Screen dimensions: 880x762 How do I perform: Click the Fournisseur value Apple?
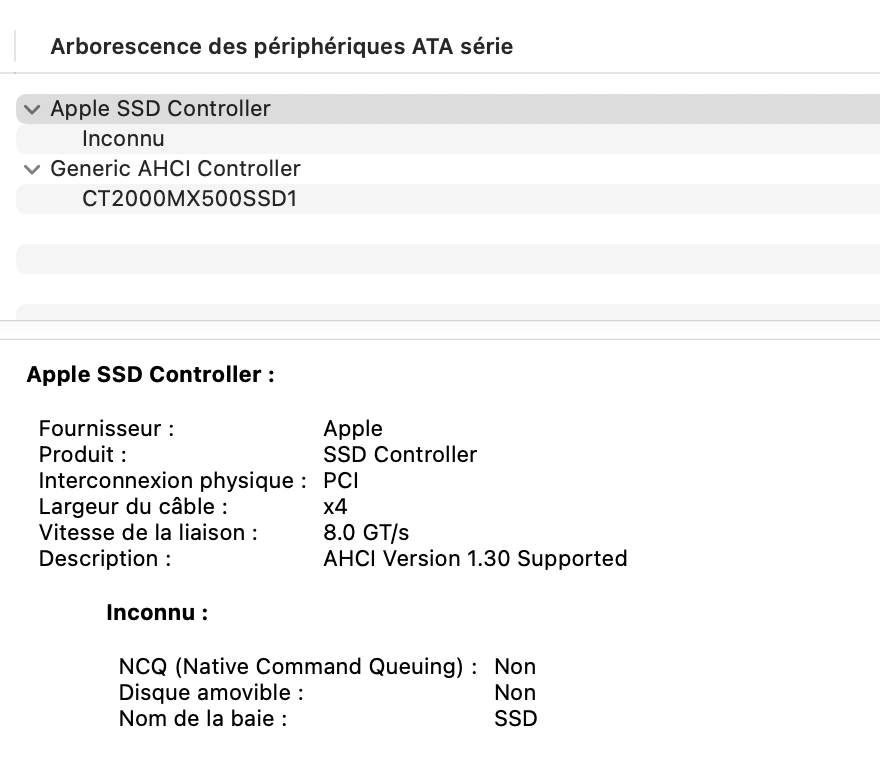353,429
